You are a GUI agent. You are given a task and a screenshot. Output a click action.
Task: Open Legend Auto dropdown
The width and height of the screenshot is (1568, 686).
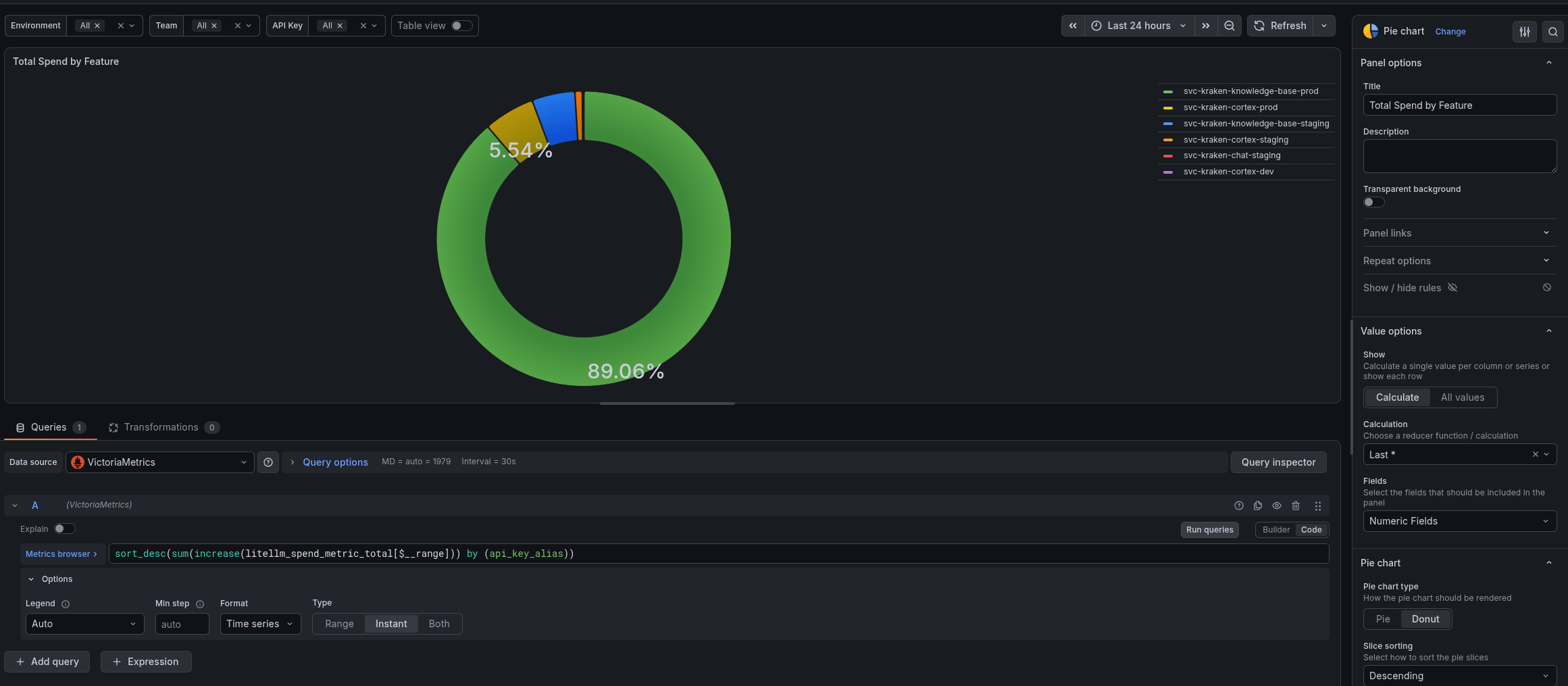coord(84,624)
